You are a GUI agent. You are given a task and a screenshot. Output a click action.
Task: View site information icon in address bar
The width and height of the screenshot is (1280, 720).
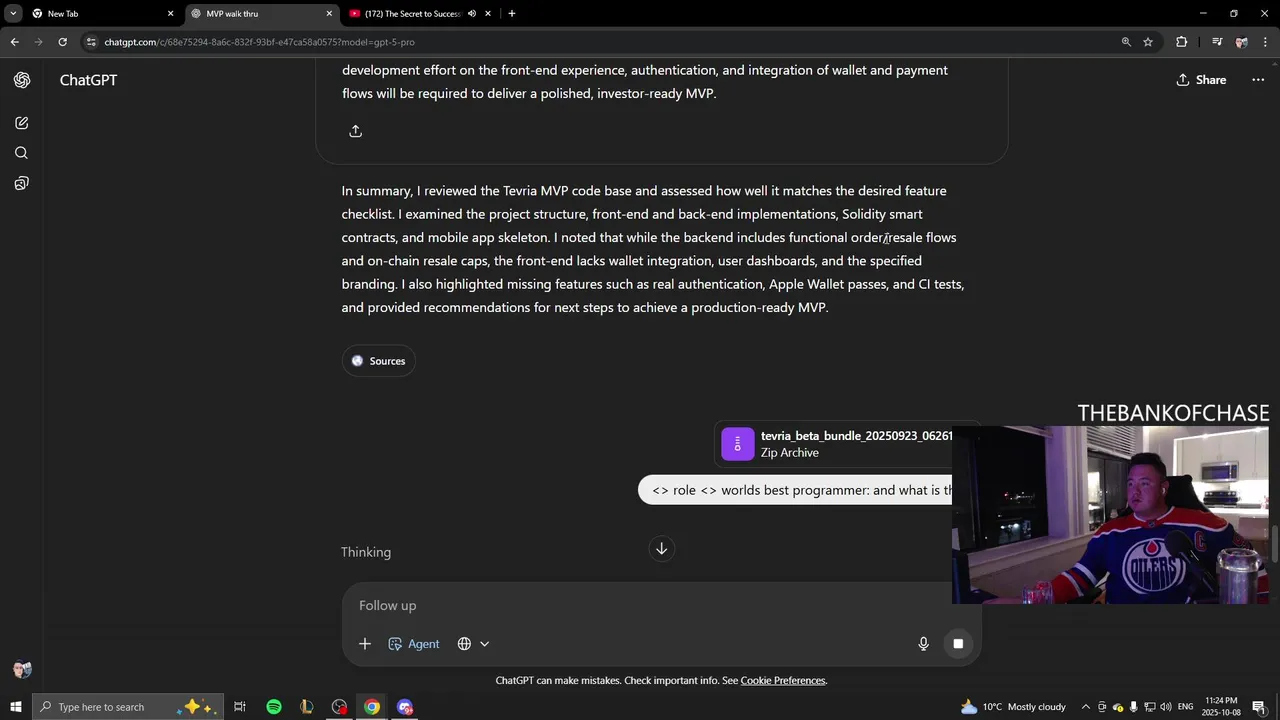[x=92, y=42]
